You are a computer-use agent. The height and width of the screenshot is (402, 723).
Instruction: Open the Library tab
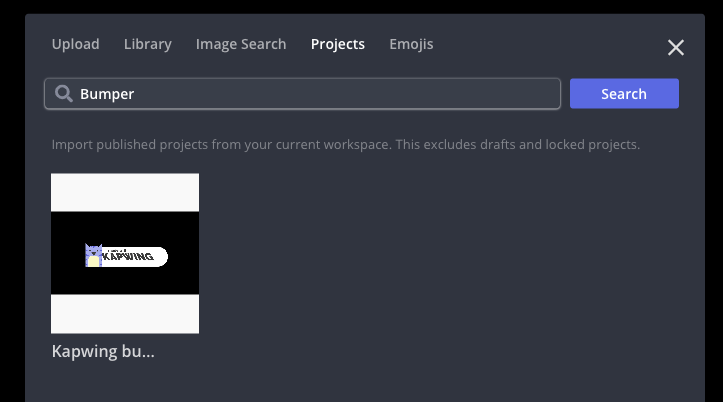[147, 44]
